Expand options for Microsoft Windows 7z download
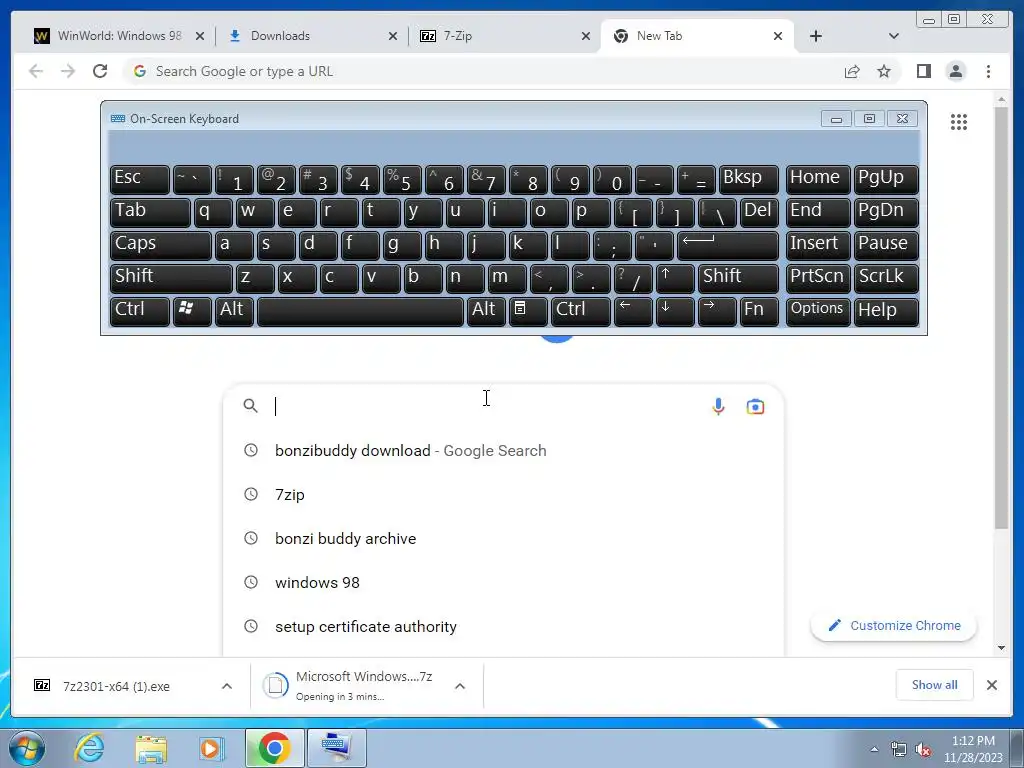 coord(460,686)
